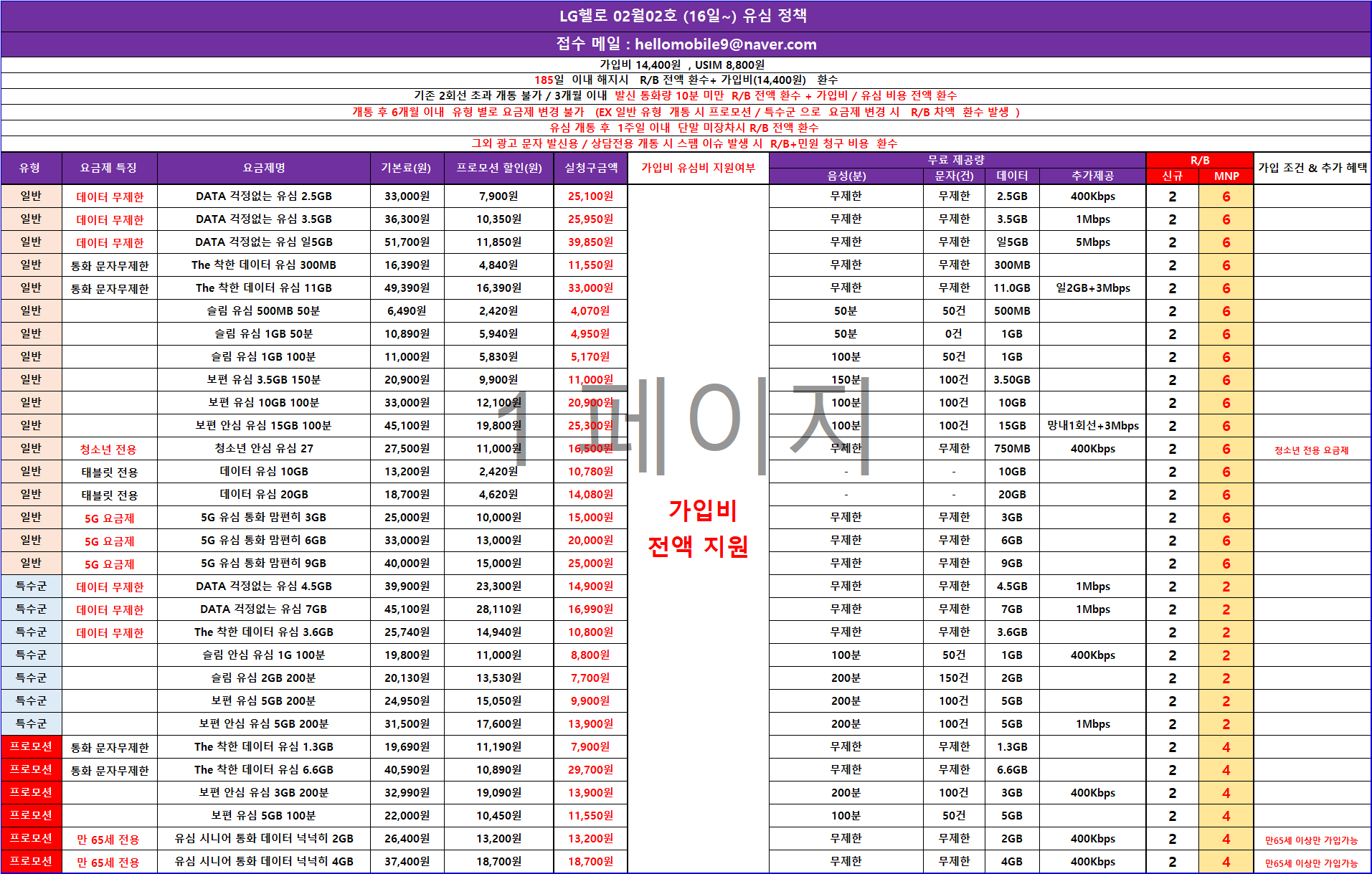This screenshot has height=874, width=1372.
Task: Click the '신규' sub-header
Action: (1172, 176)
